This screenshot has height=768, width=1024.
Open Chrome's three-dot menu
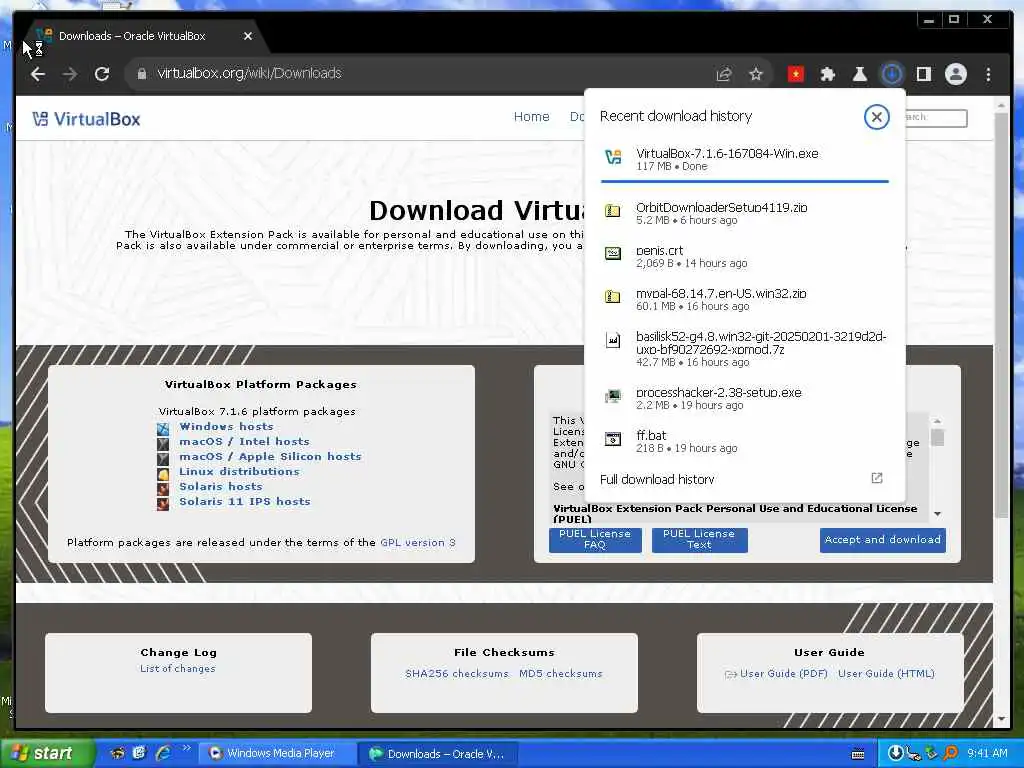tap(988, 74)
